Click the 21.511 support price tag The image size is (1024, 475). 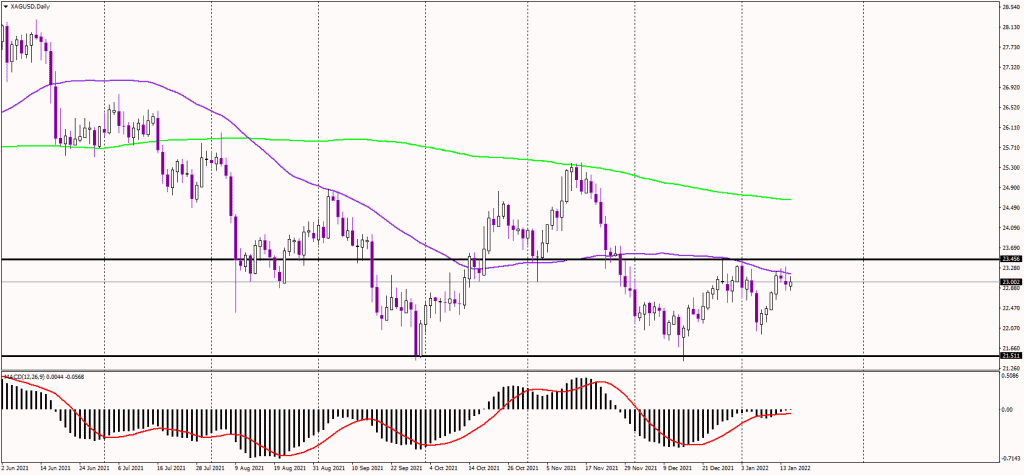(1010, 355)
